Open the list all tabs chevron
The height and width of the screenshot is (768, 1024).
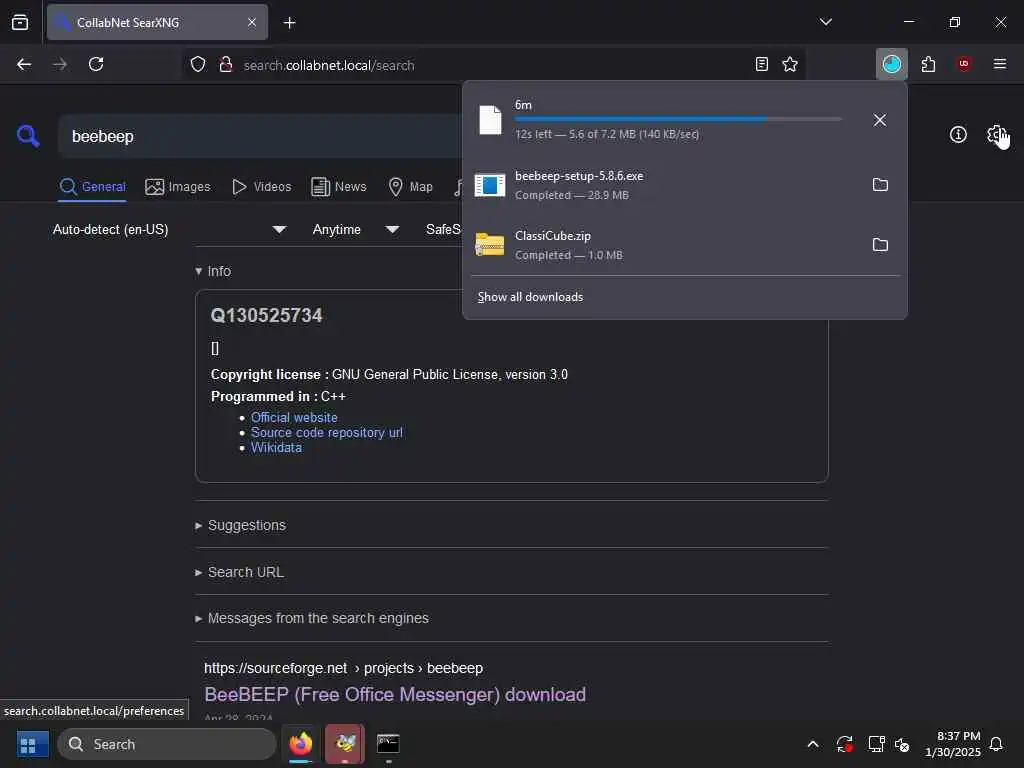[x=825, y=22]
